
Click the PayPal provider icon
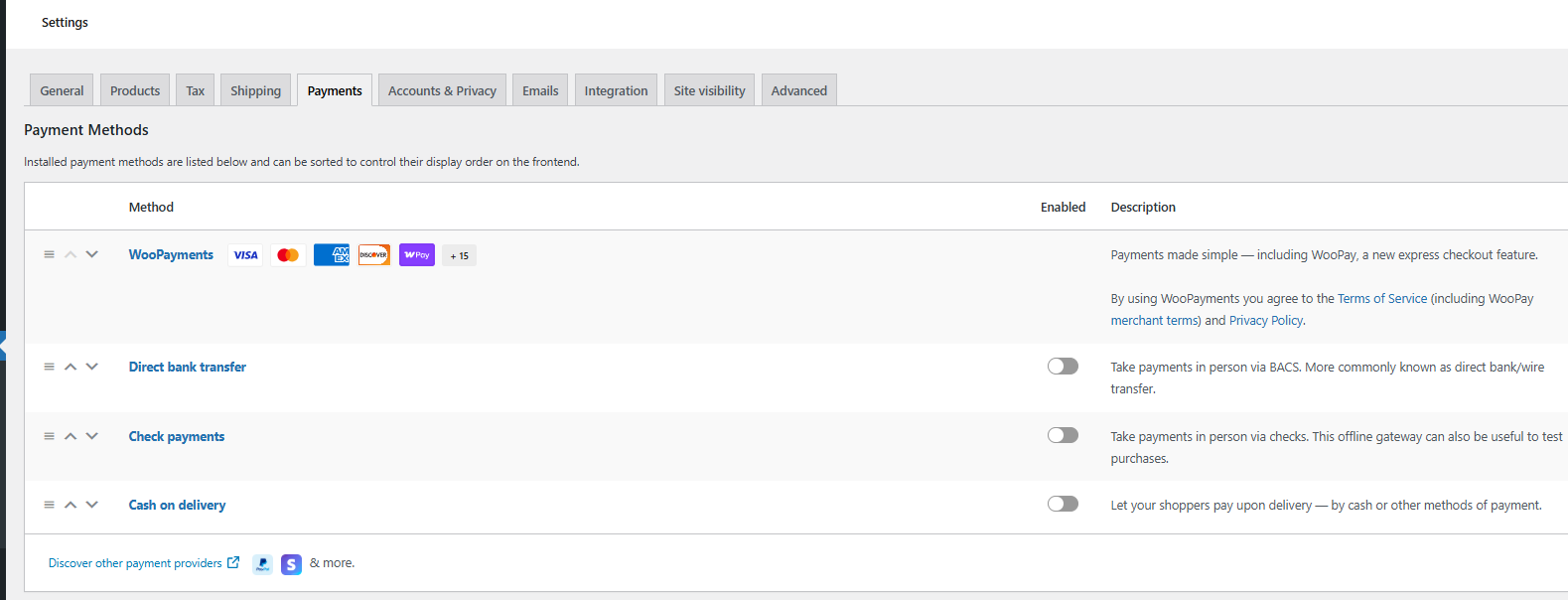[x=262, y=564]
